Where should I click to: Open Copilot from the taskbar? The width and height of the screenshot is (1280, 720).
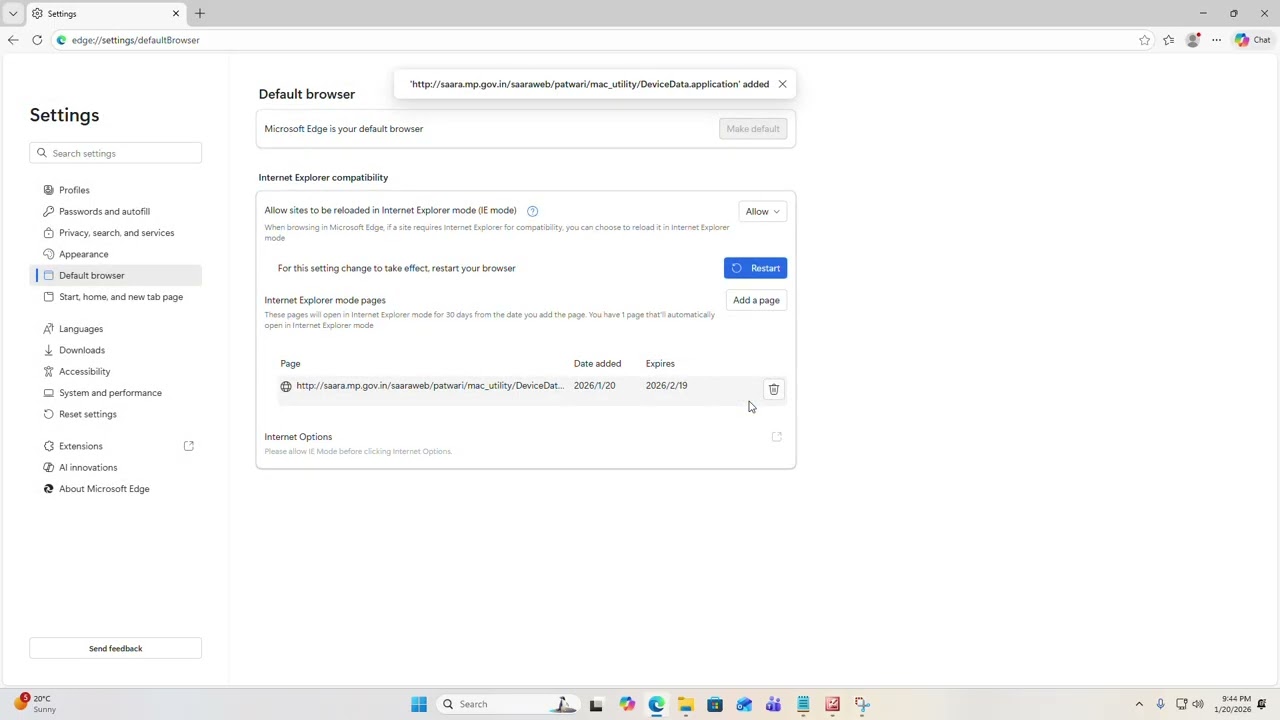[x=627, y=704]
